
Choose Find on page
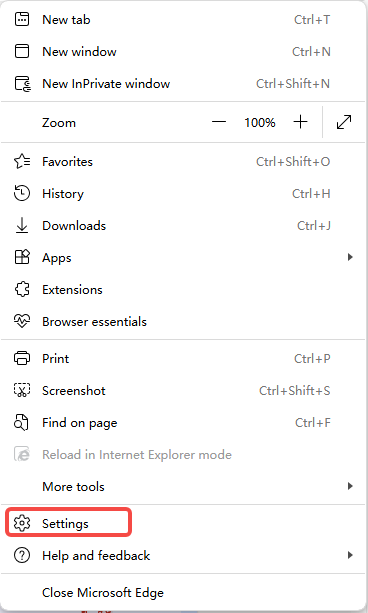point(184,422)
